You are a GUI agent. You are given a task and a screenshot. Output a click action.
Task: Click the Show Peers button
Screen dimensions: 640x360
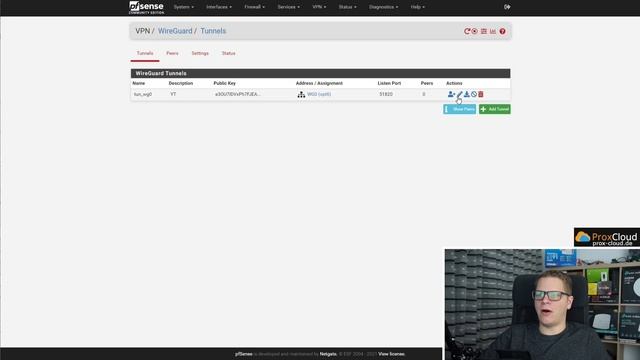click(460, 109)
